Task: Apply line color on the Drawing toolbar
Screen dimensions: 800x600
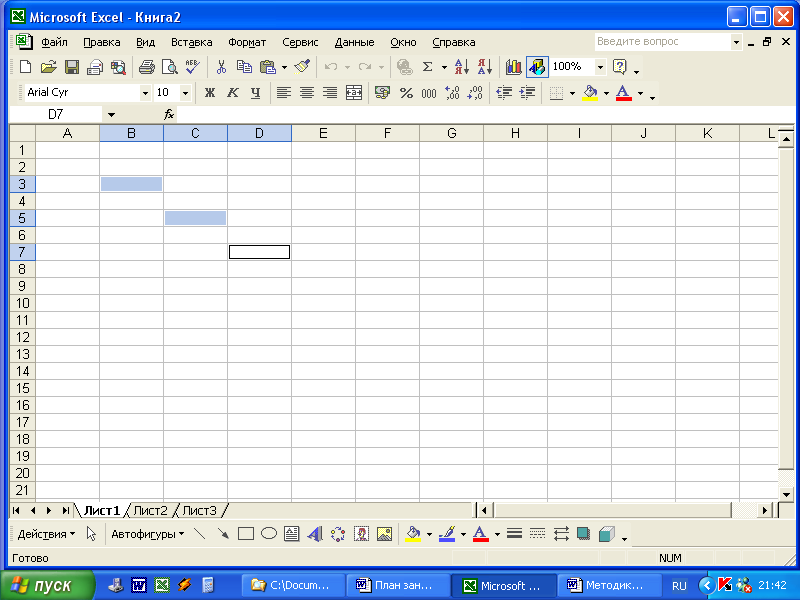Action: 447,534
